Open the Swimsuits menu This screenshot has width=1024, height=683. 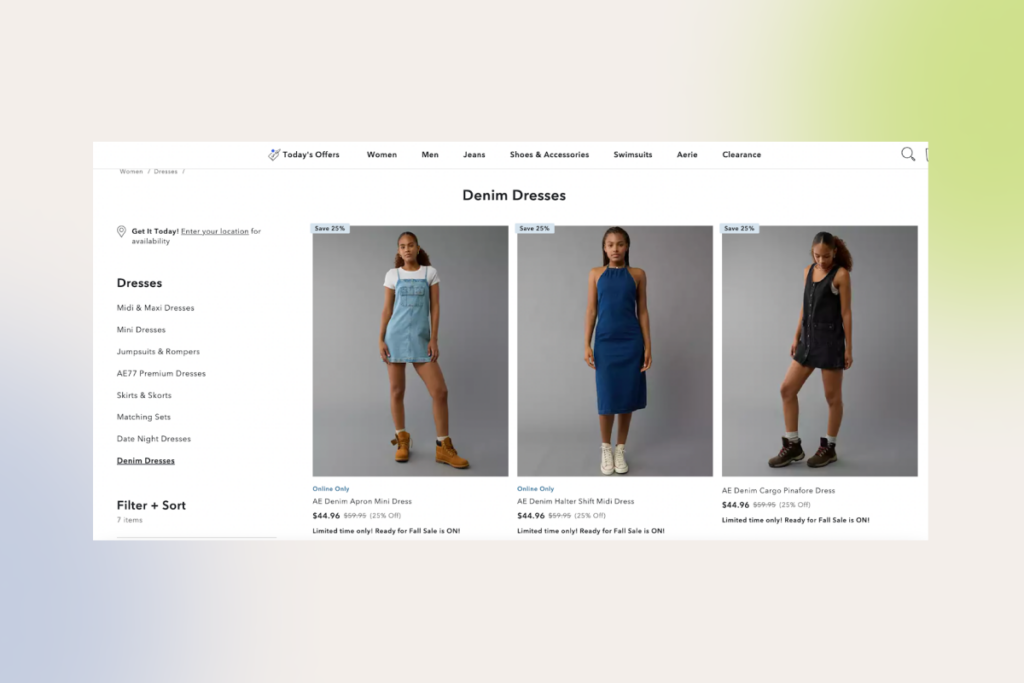(x=633, y=155)
